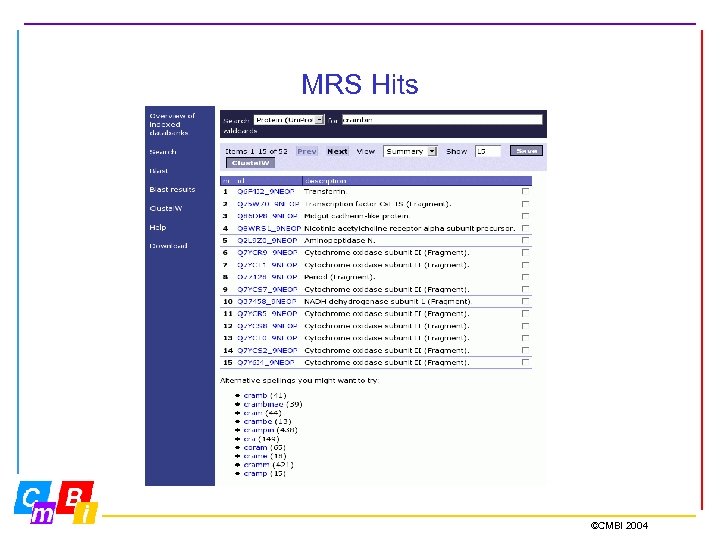
Task: Open Overview of indexed databanks in sidebar
Action: click(x=172, y=124)
